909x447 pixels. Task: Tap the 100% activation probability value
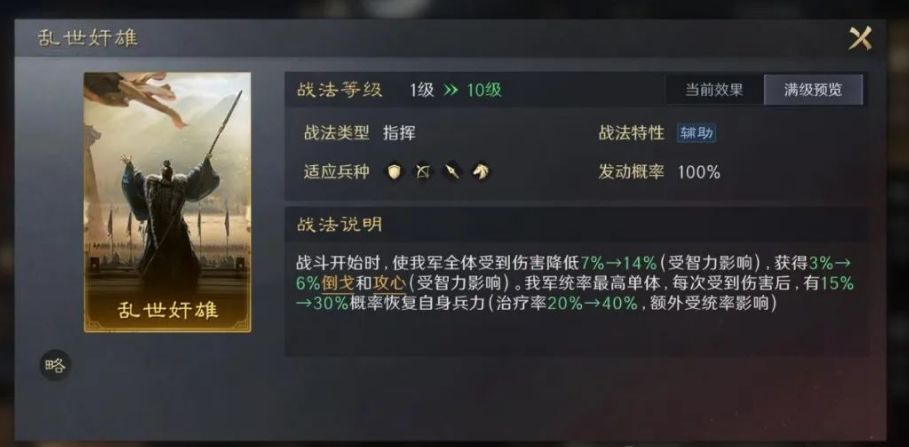[x=699, y=172]
